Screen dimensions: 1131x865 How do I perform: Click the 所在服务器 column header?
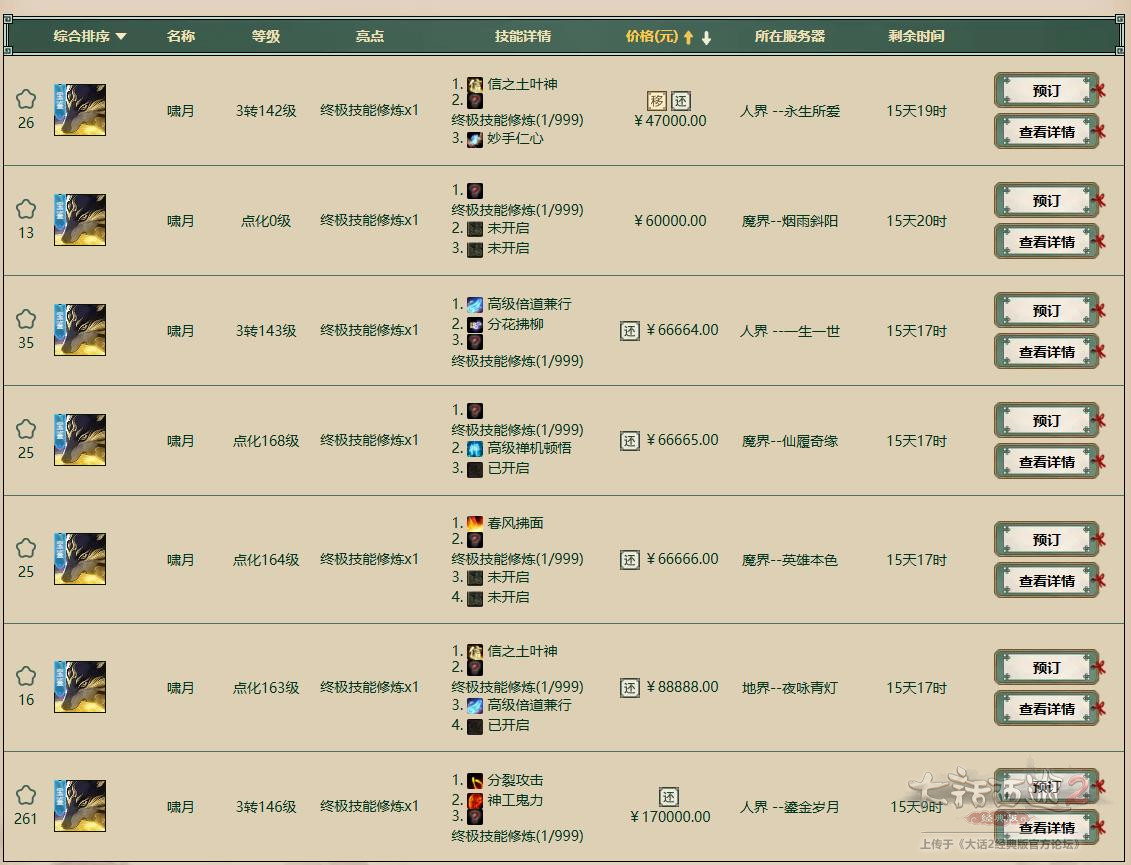point(789,37)
